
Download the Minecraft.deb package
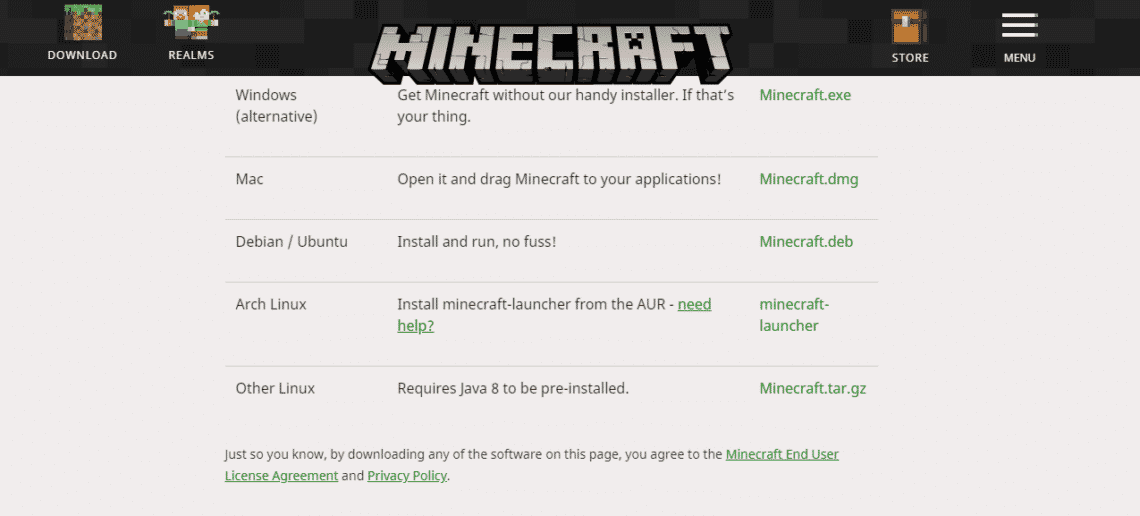pos(806,241)
